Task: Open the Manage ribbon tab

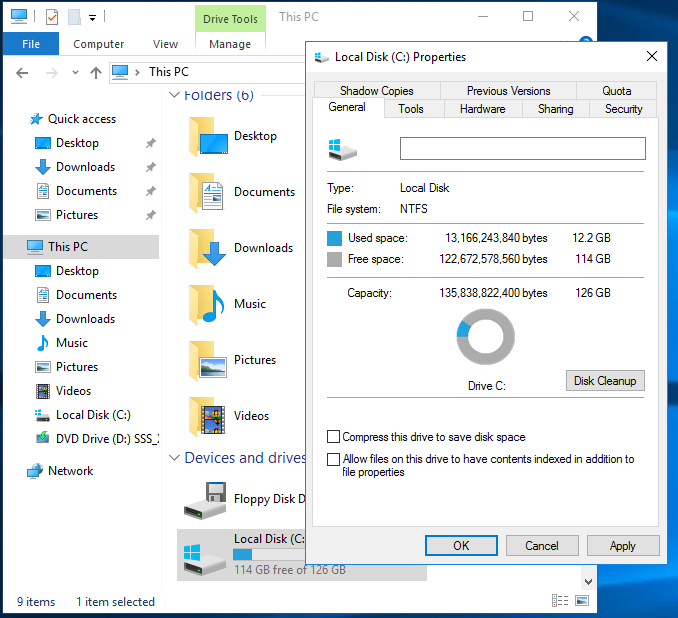Action: tap(230, 44)
